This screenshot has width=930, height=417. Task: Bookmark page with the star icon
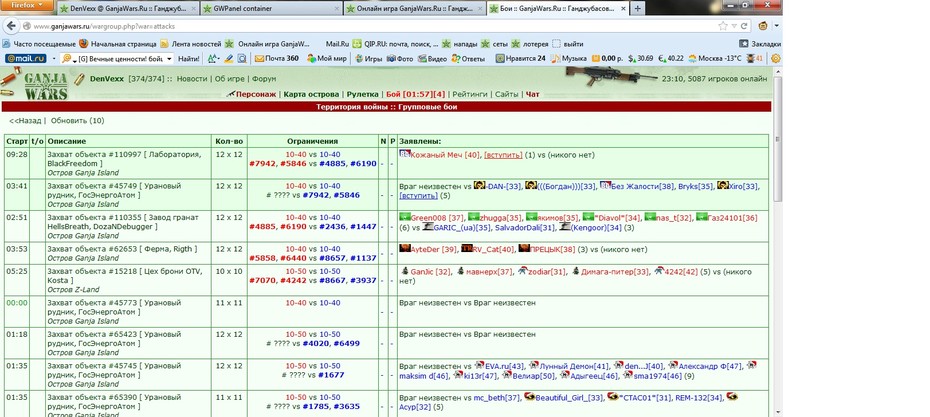[723, 26]
